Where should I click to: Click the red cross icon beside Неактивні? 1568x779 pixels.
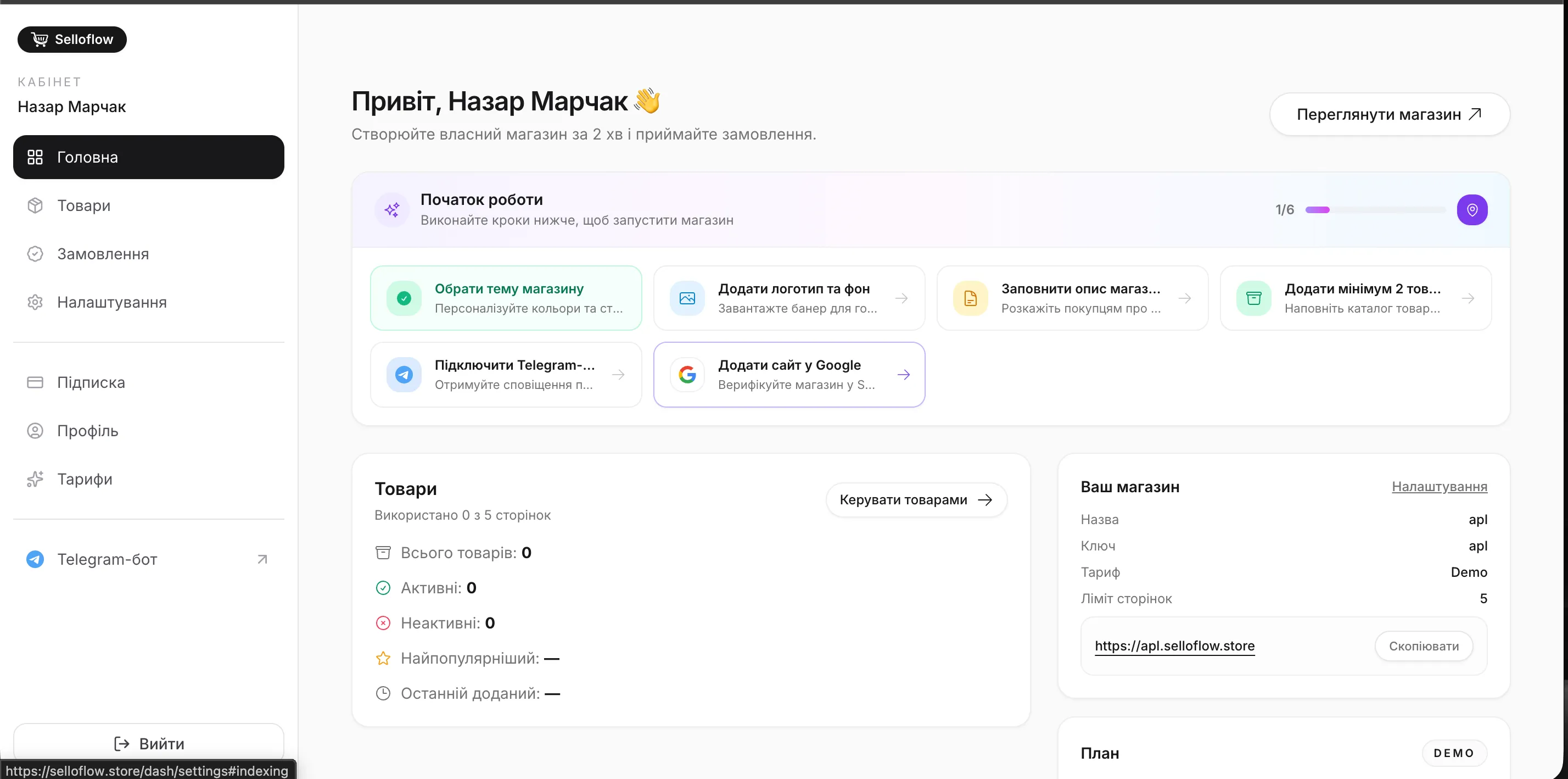pos(383,623)
